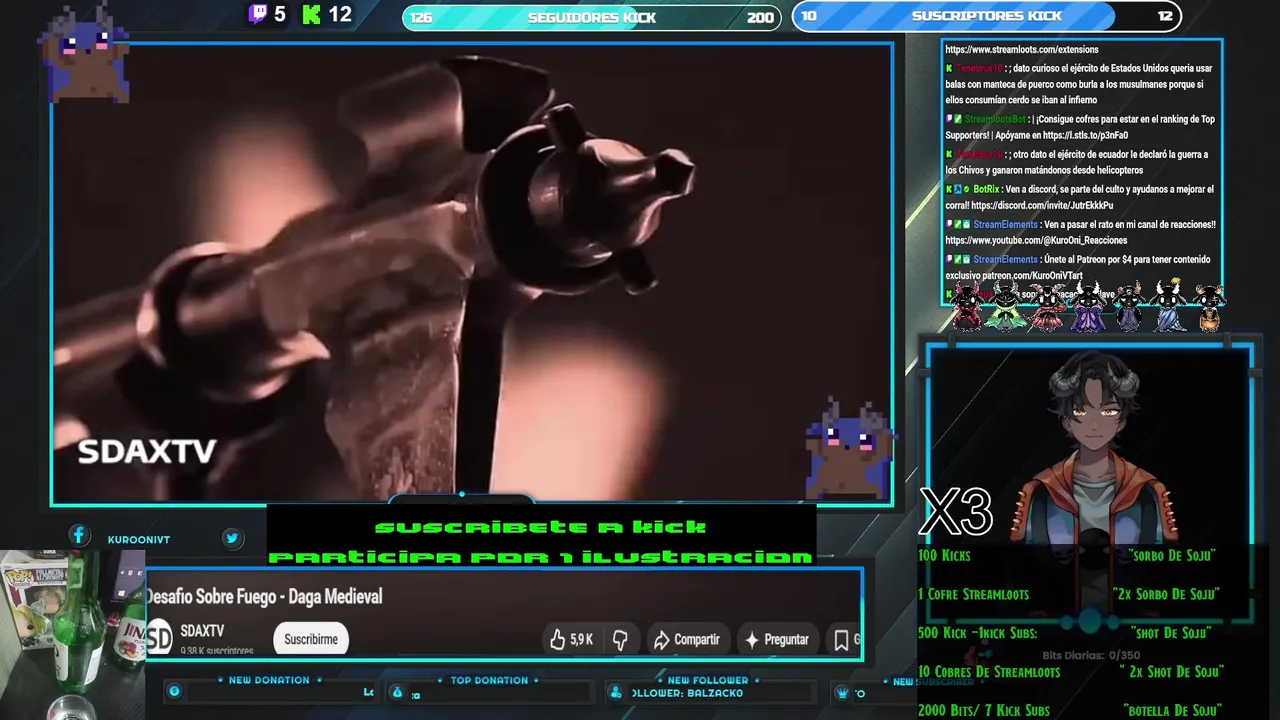
Task: Click the green Kick viewer count icon
Action: (311, 14)
